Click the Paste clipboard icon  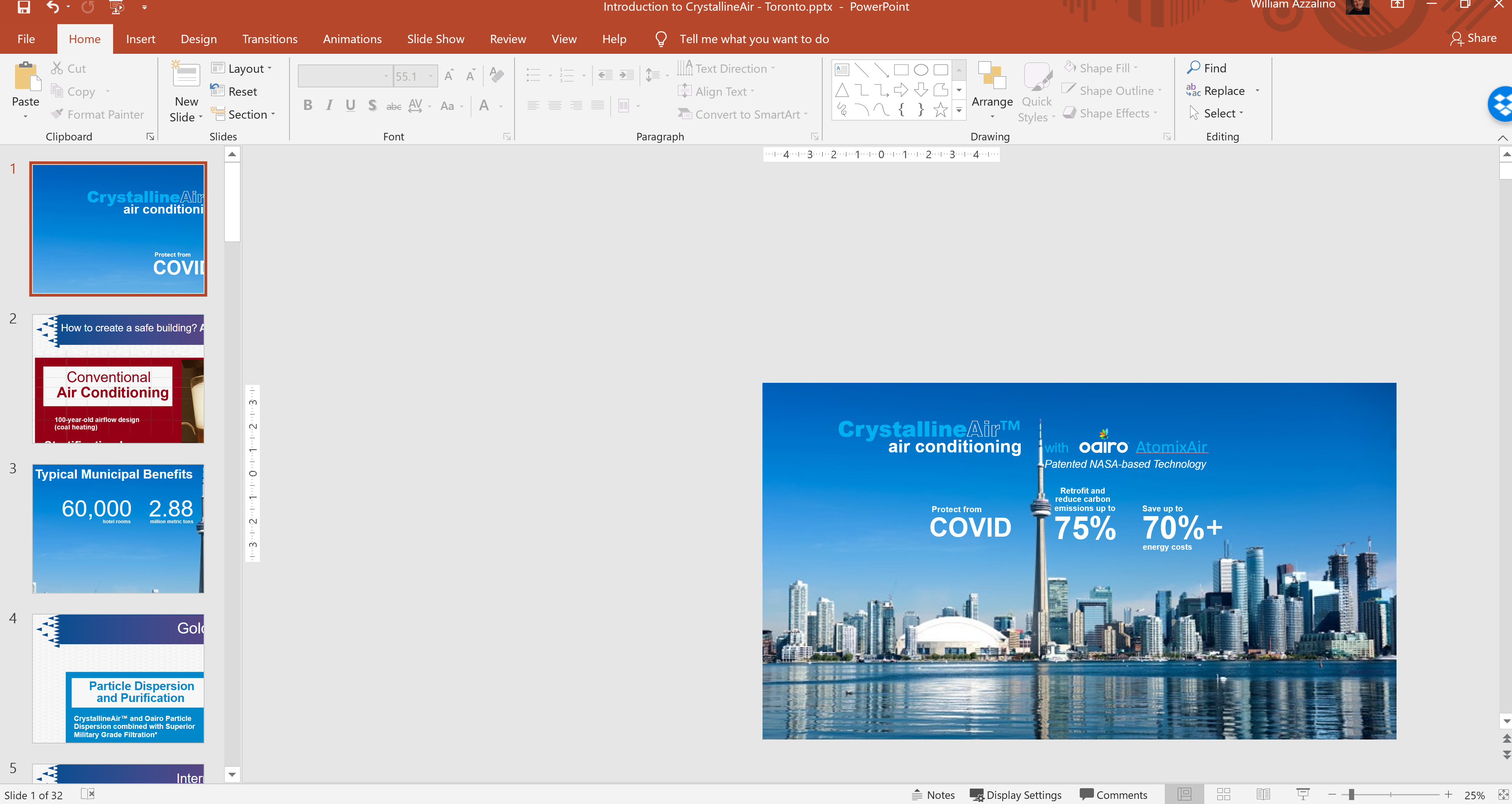26,77
